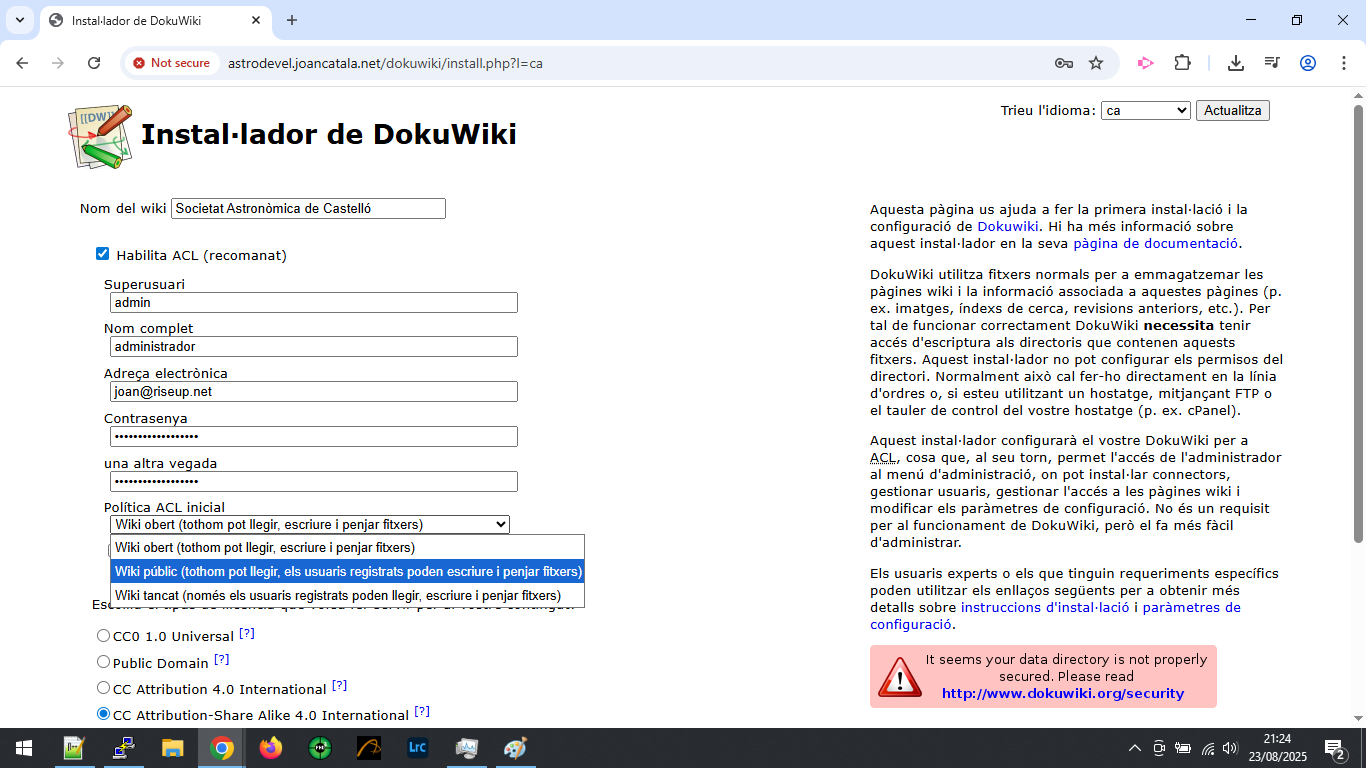
Task: Select Public Domain license
Action: [103, 661]
